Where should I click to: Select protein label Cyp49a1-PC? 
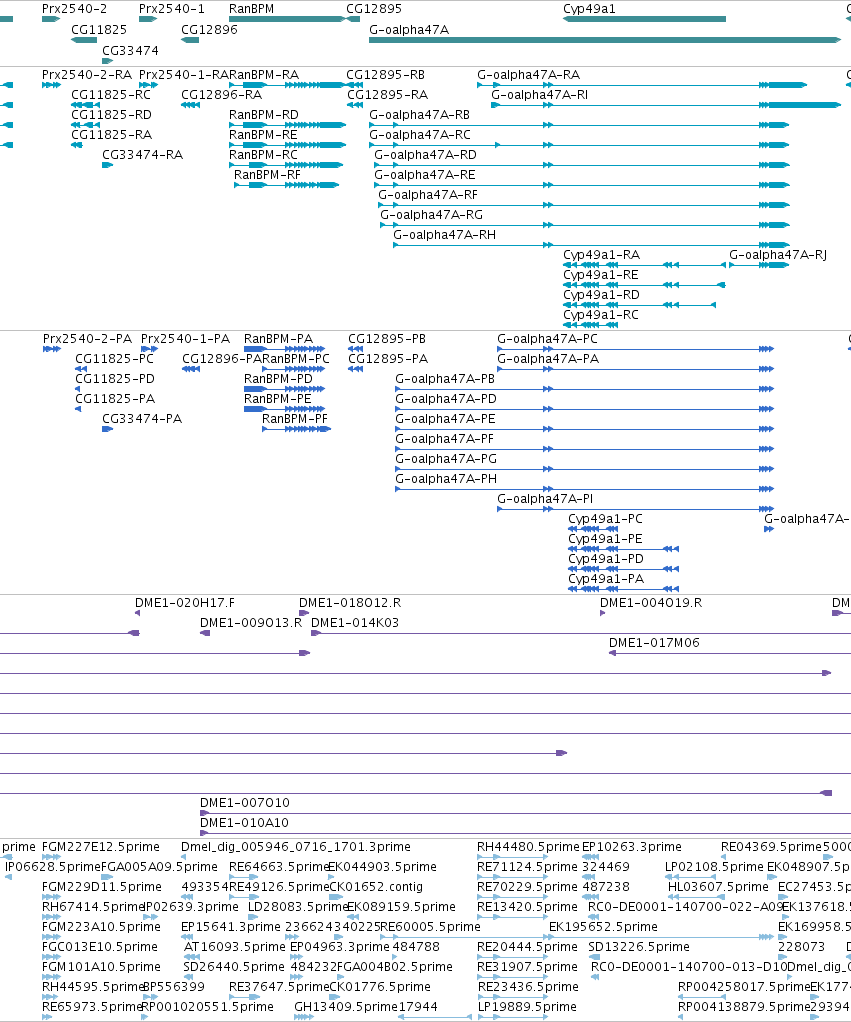point(605,519)
